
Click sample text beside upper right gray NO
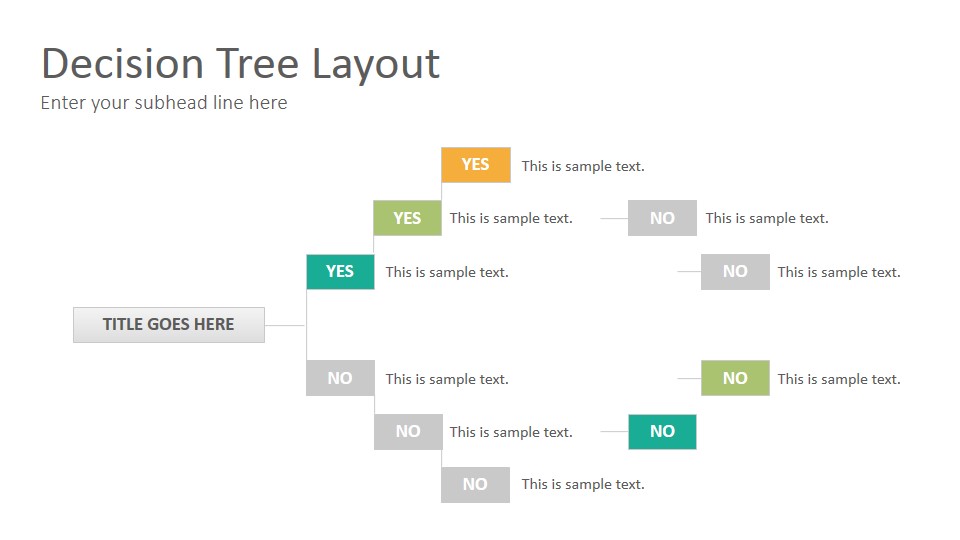767,219
